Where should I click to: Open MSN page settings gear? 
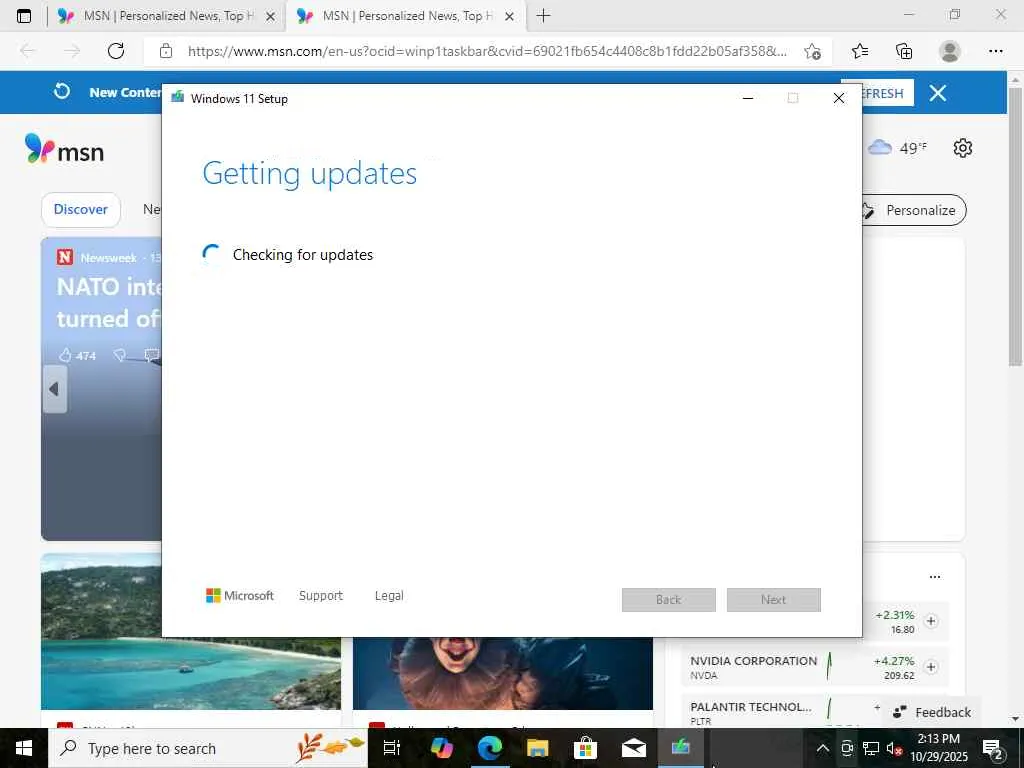(x=963, y=148)
